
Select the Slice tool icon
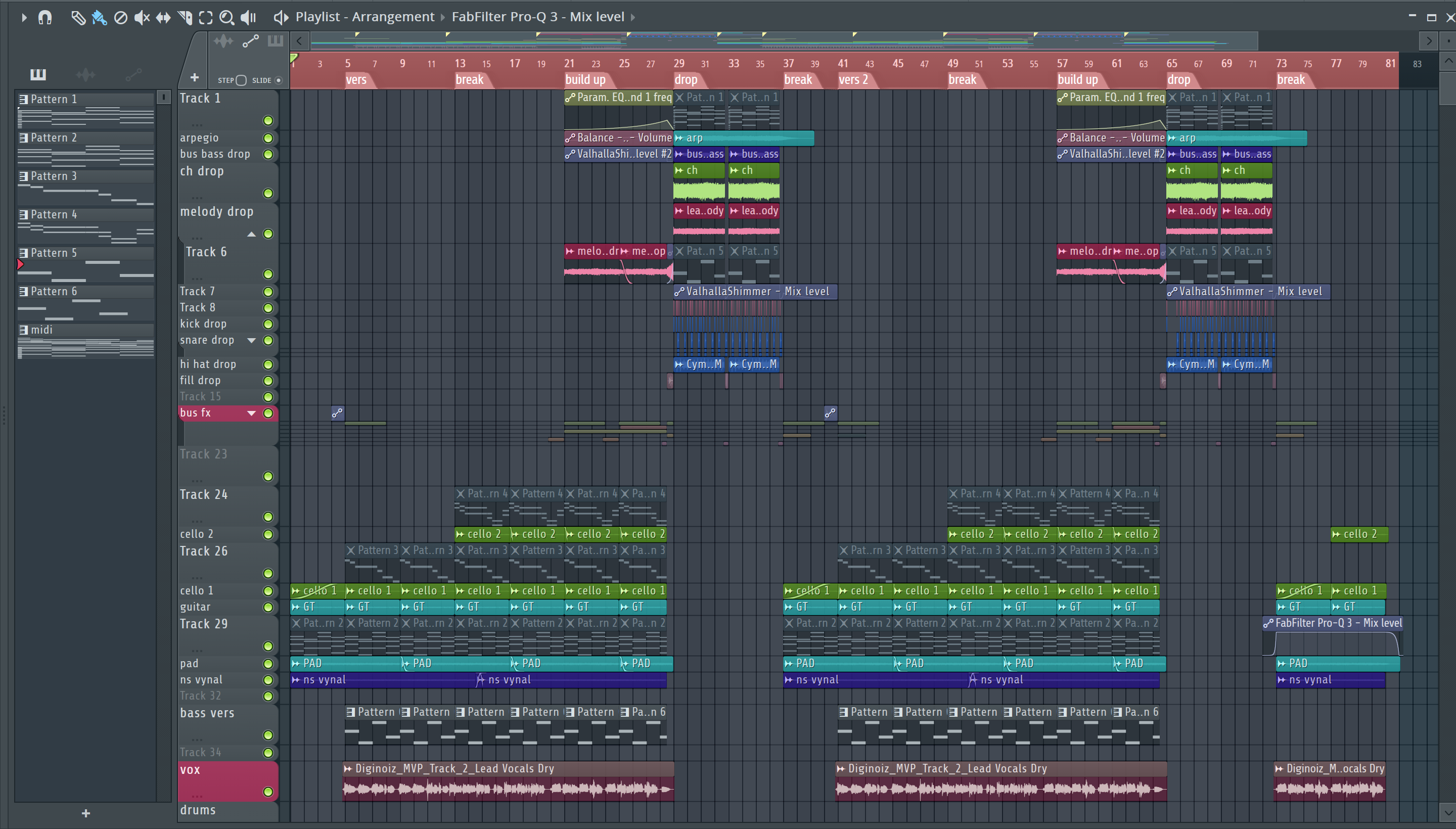click(185, 18)
